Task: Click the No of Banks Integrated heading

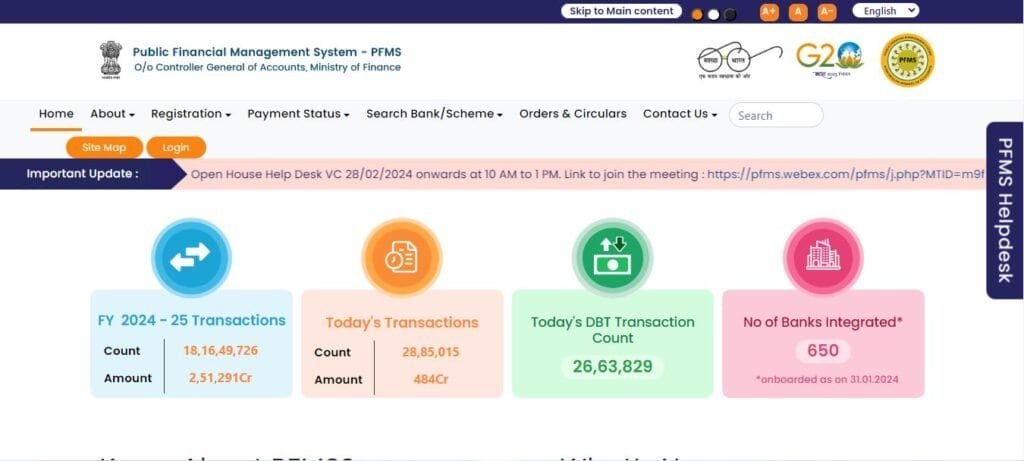Action: [x=823, y=323]
